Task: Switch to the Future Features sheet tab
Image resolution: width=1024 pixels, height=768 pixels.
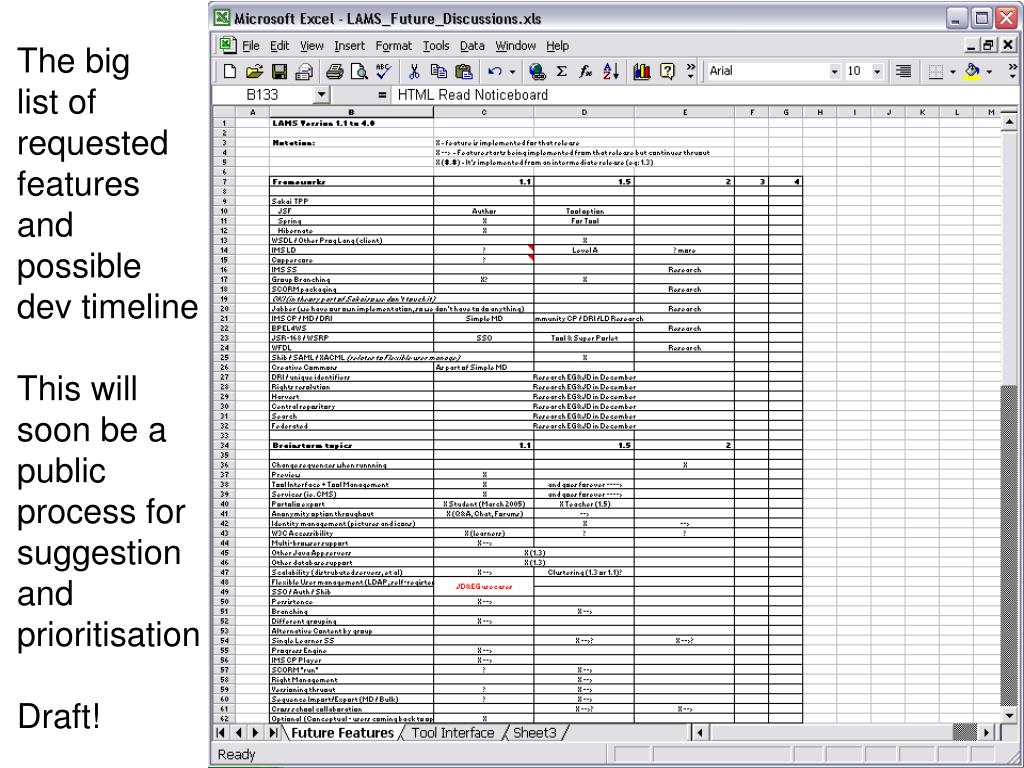Action: click(342, 733)
